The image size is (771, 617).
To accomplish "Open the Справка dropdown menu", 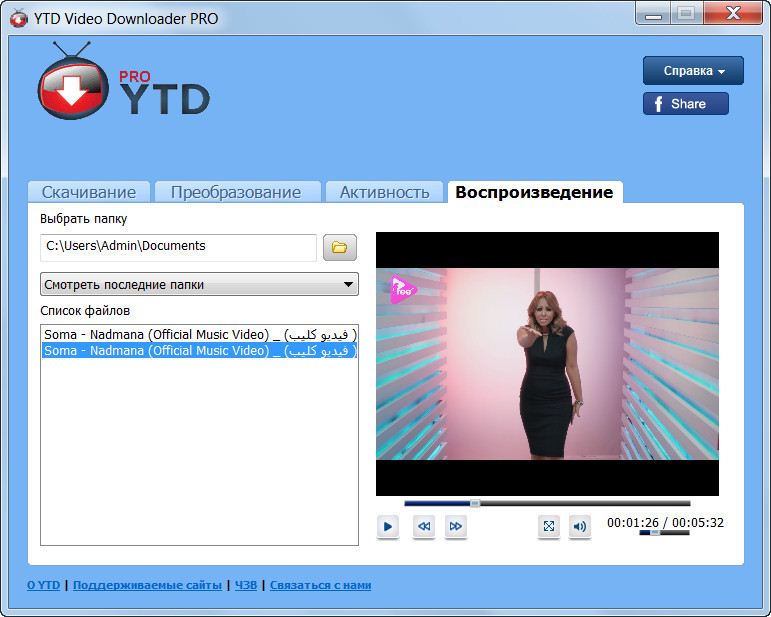I will point(692,71).
